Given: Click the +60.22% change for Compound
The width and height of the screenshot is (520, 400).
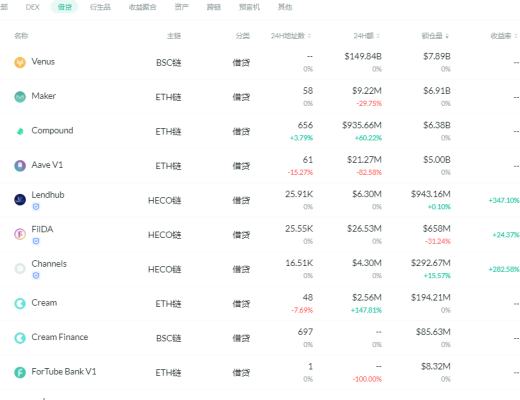Looking at the screenshot, I should click(368, 138).
